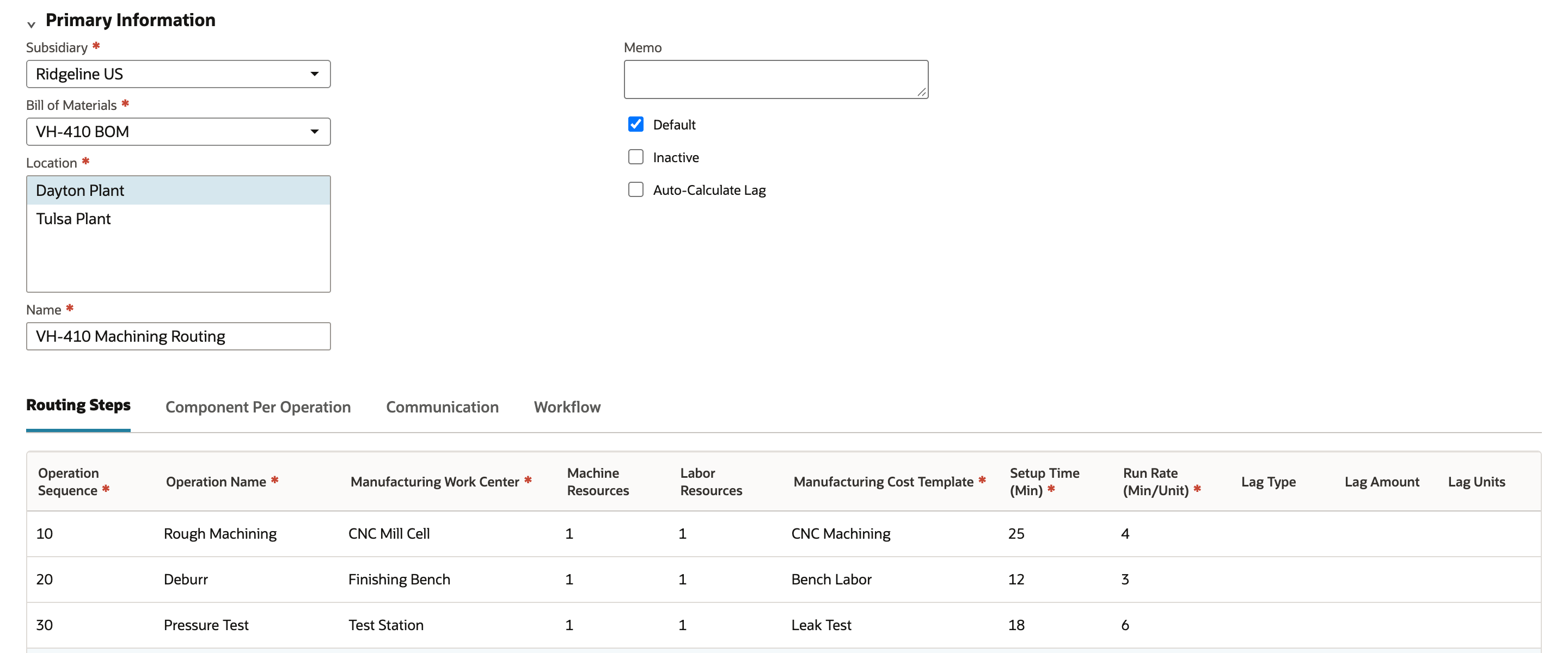Select the Rough Machining operation name cell
This screenshot has height=653, width=1568.
point(220,534)
